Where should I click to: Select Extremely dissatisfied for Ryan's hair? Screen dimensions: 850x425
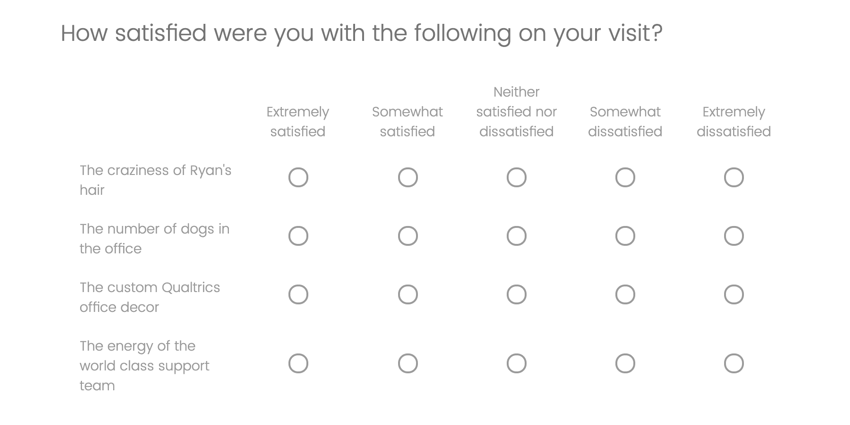pyautogui.click(x=734, y=177)
